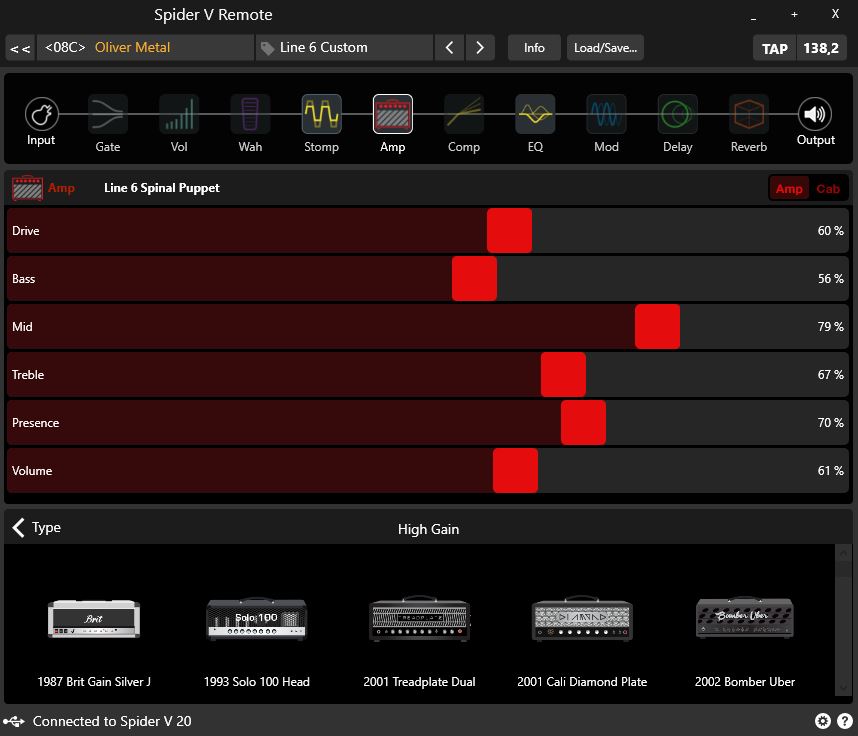Click the 70 % Presence value
This screenshot has width=858, height=736.
coord(831,422)
